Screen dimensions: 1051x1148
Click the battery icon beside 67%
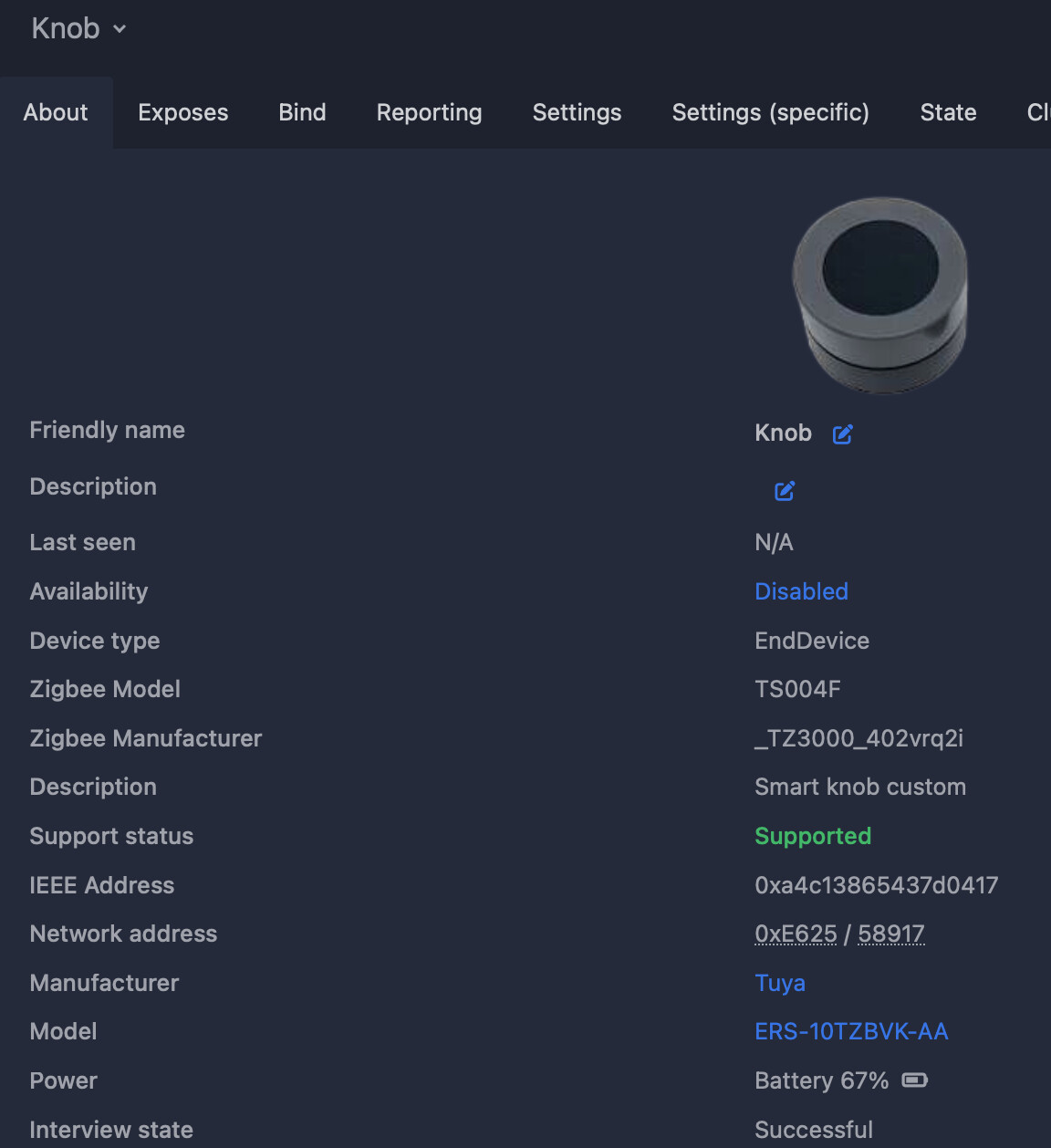coord(914,1080)
